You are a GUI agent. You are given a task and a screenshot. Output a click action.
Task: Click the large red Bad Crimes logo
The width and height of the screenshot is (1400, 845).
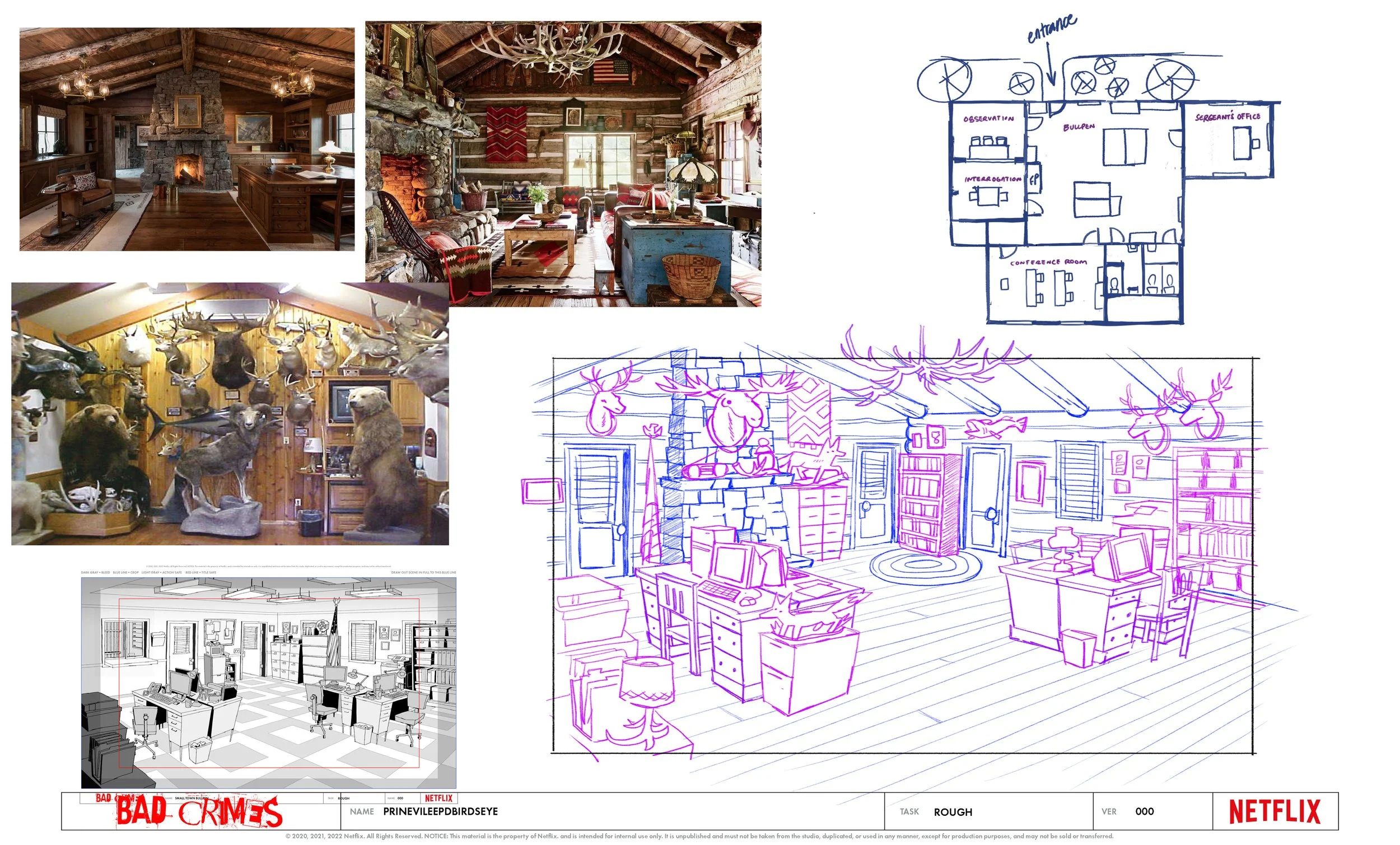[x=199, y=811]
